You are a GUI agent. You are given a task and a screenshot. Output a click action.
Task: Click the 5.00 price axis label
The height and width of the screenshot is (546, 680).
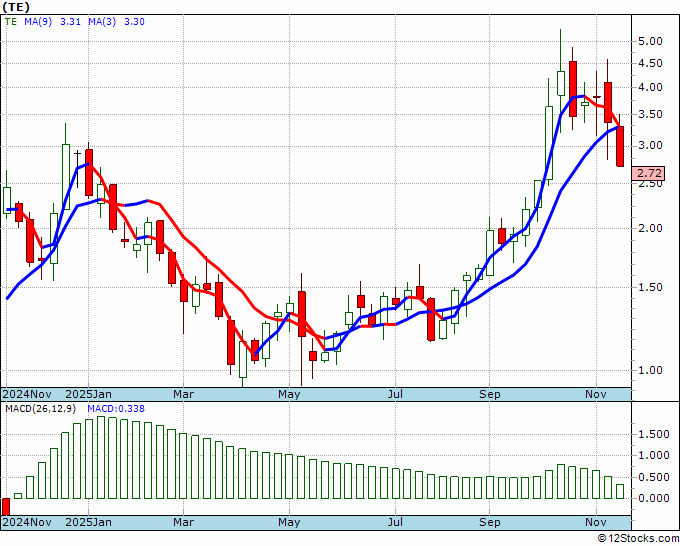651,42
